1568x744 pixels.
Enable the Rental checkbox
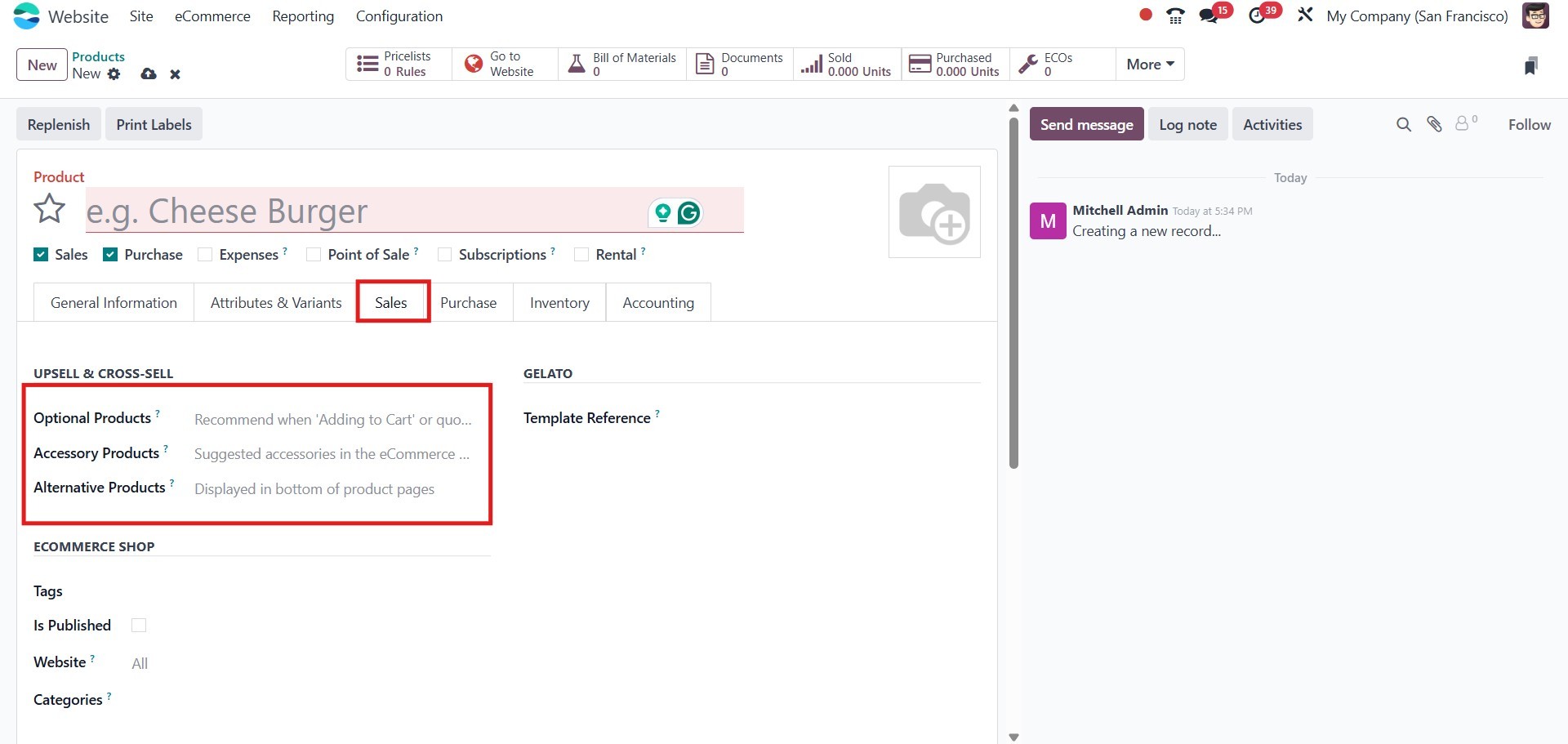[581, 255]
